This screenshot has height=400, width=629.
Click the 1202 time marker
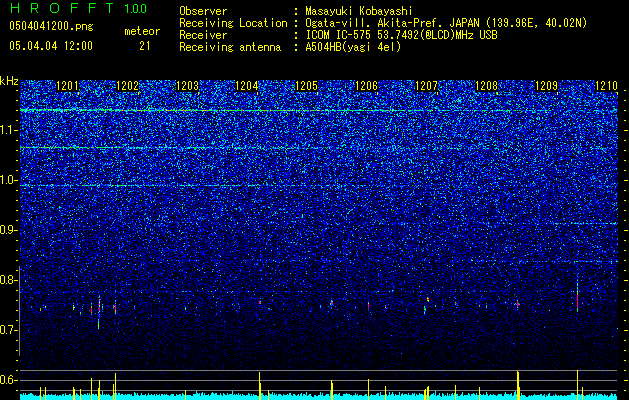click(128, 86)
